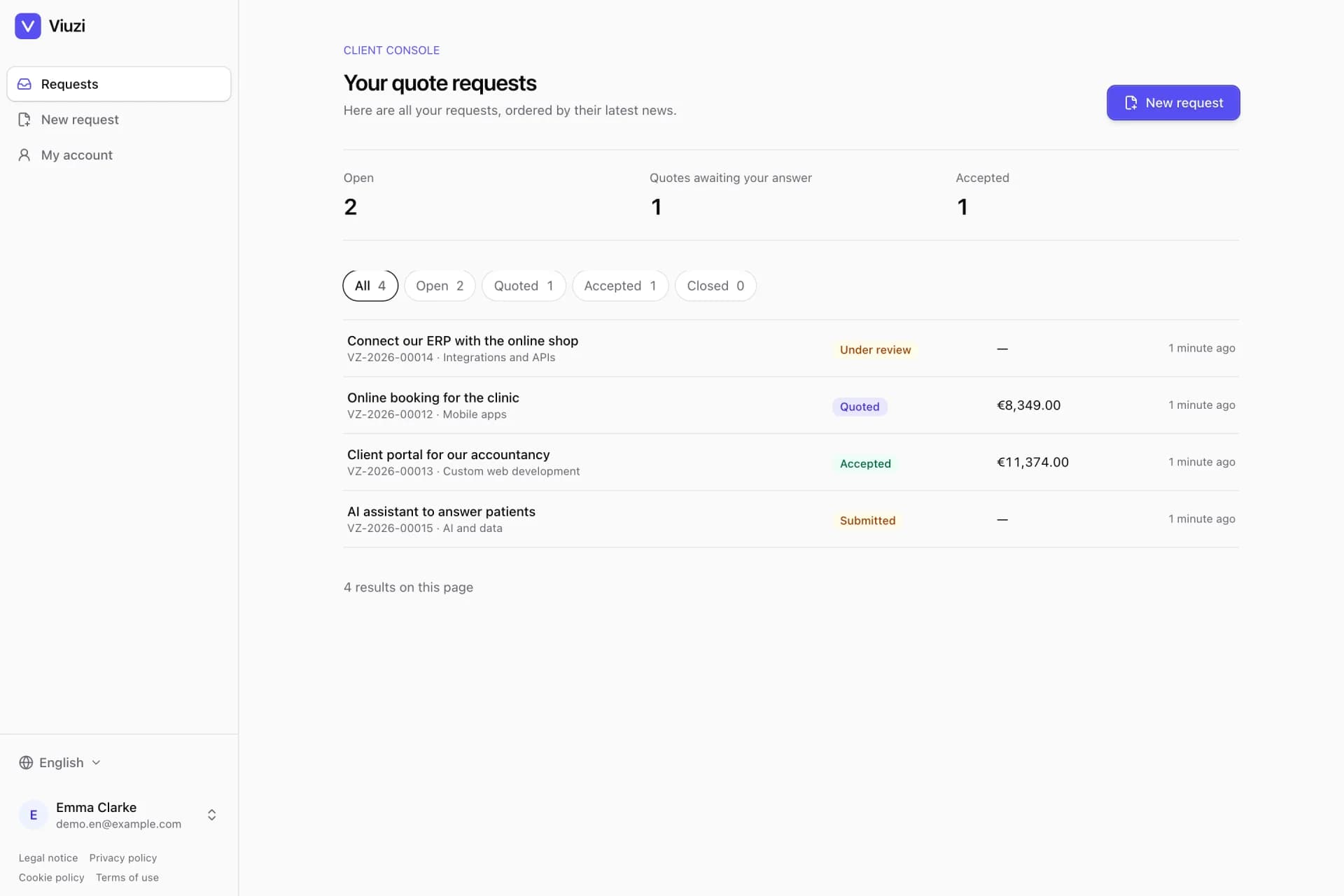
Task: Click the My account person icon
Action: (x=24, y=155)
